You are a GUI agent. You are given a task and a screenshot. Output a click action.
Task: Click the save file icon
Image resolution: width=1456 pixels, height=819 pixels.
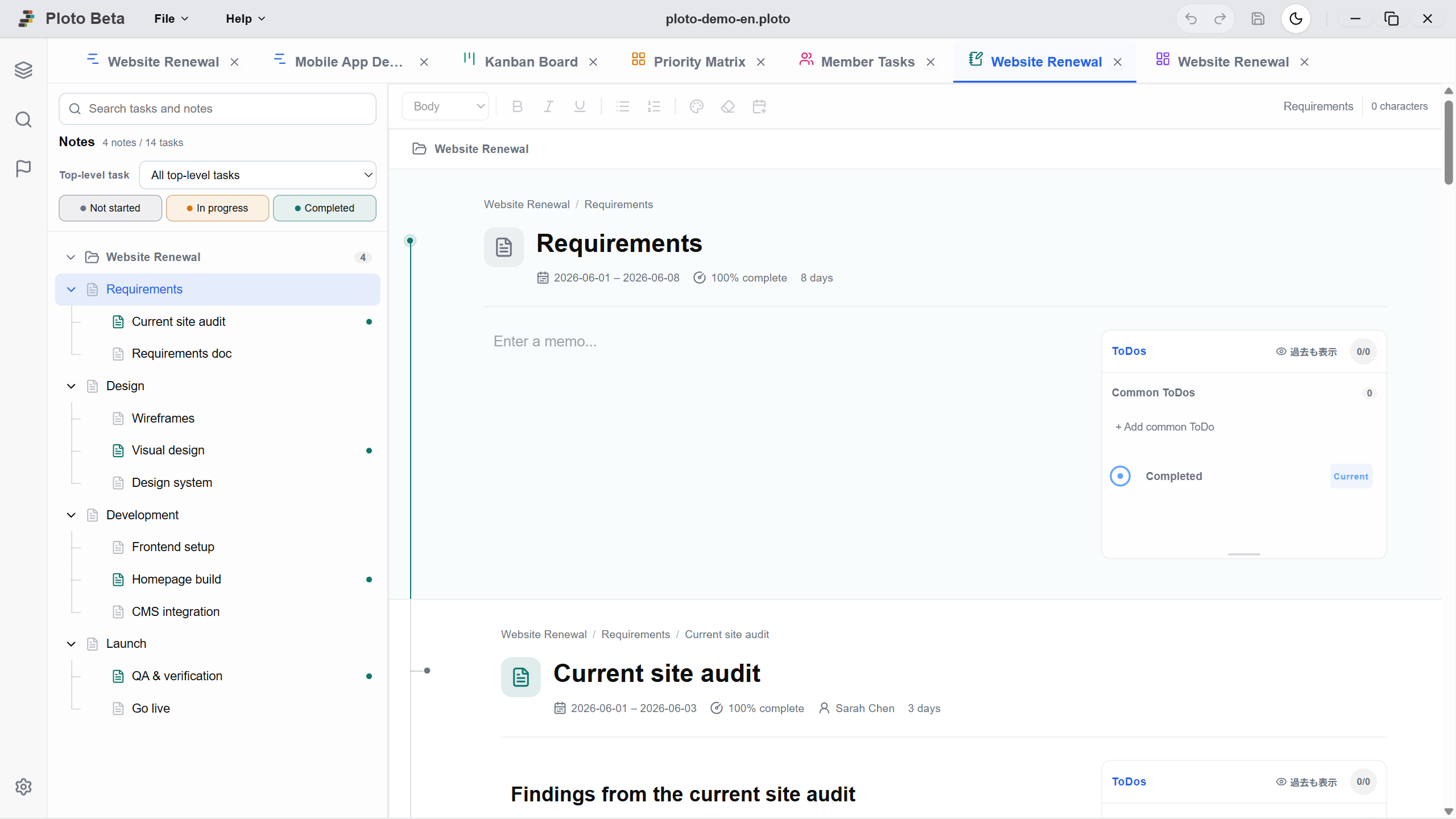tap(1258, 19)
